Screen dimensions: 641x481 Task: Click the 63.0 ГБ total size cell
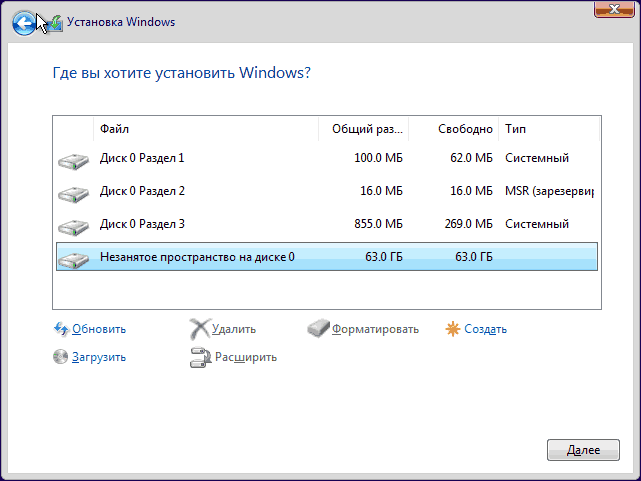click(x=384, y=257)
